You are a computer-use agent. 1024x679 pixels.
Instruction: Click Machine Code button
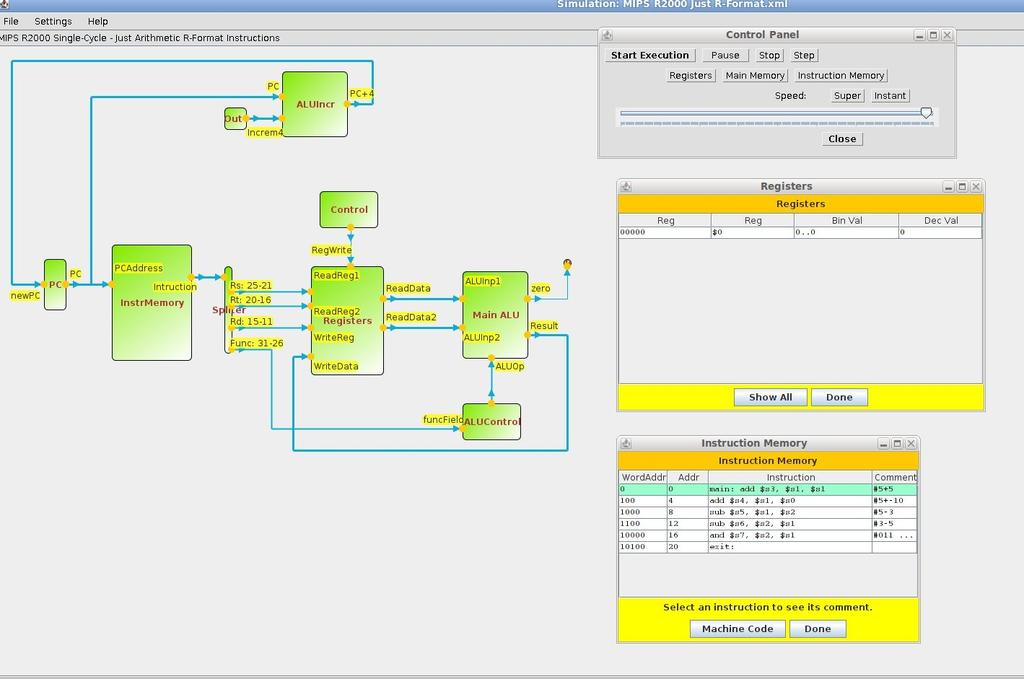click(738, 629)
